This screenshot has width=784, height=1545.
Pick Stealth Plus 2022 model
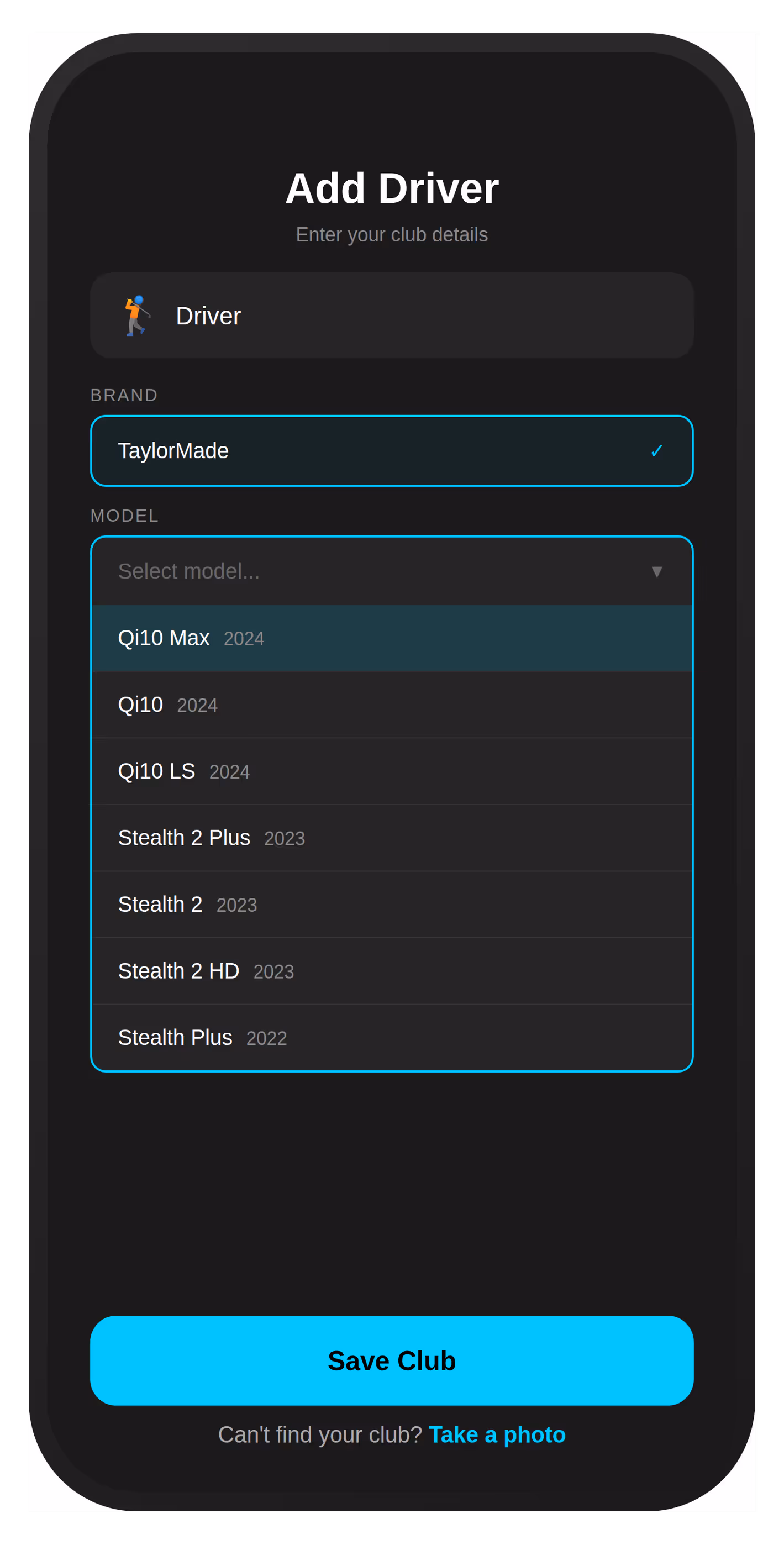pyautogui.click(x=392, y=1038)
